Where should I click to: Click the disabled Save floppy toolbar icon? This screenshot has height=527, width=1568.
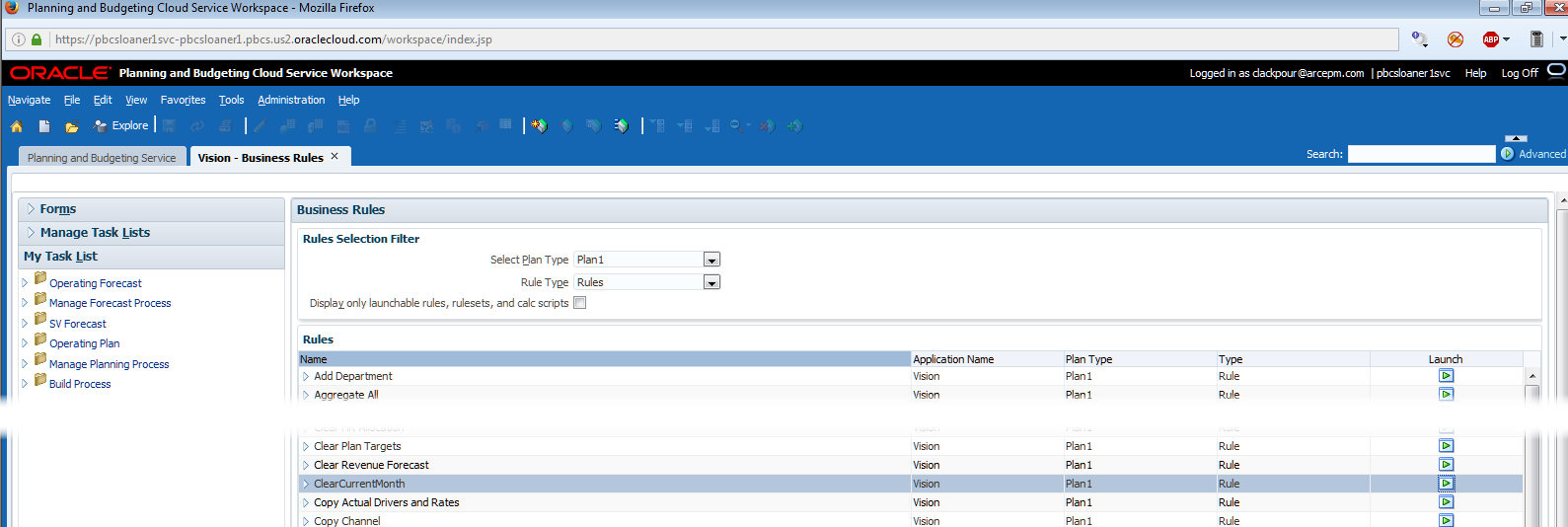pos(170,125)
